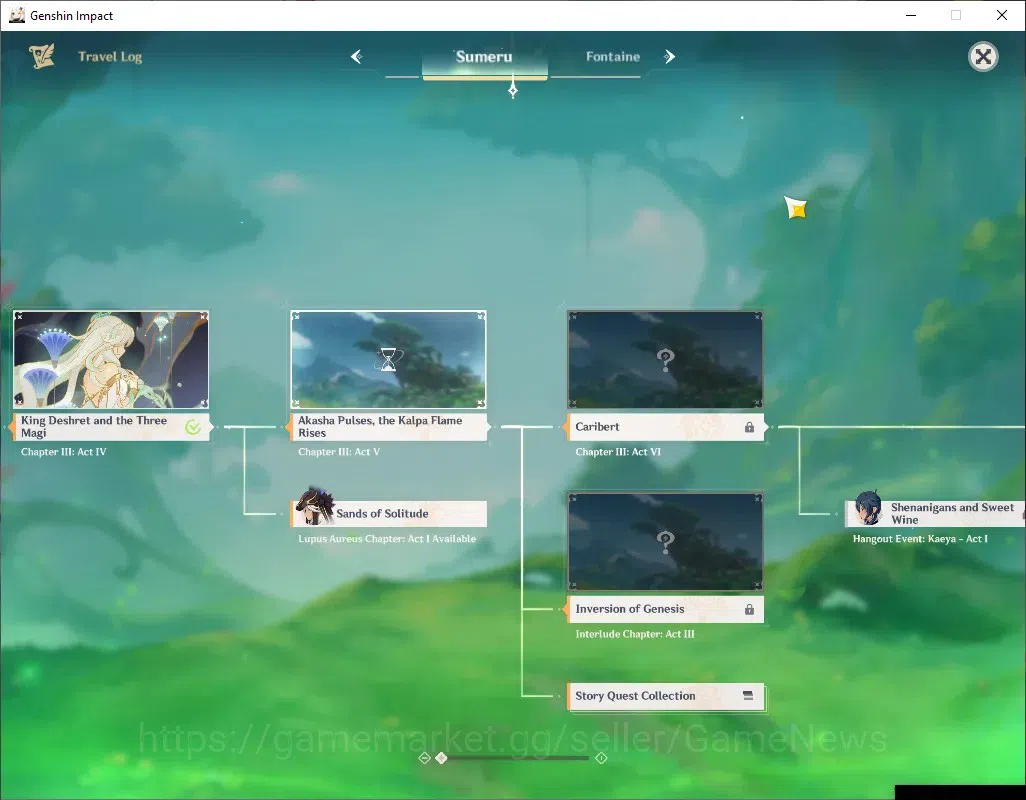The image size is (1026, 800).
Task: Click the timeline scroll left diamond
Action: click(x=424, y=758)
